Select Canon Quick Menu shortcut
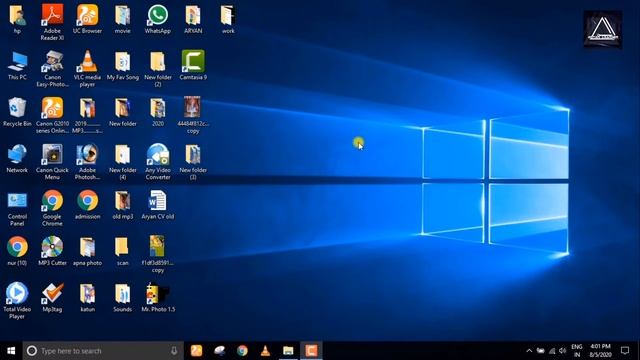Image resolution: width=640 pixels, height=360 pixels. point(52,162)
